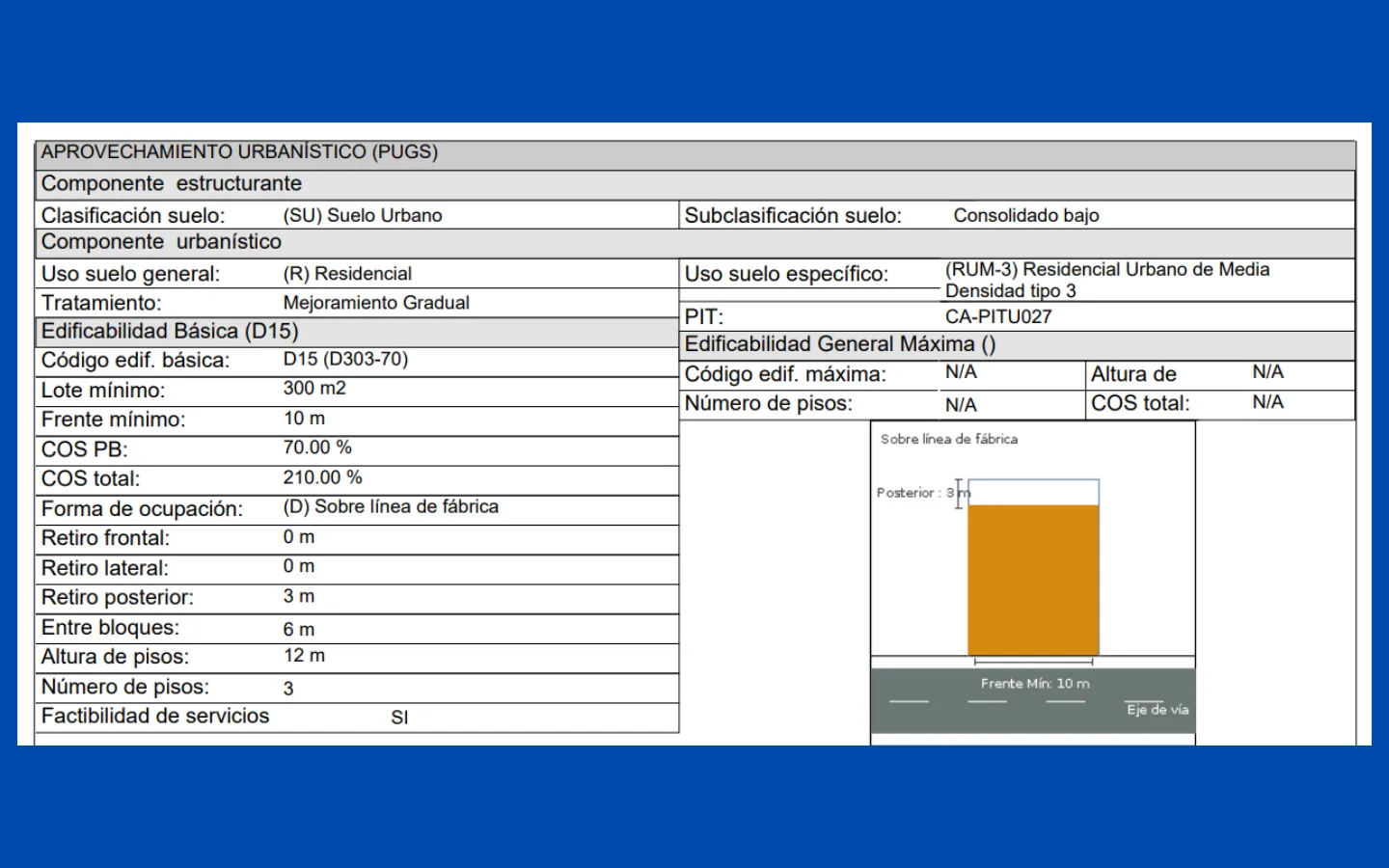The image size is (1389, 868).
Task: Select the 'SI' factibilidad value
Action: pos(399,718)
